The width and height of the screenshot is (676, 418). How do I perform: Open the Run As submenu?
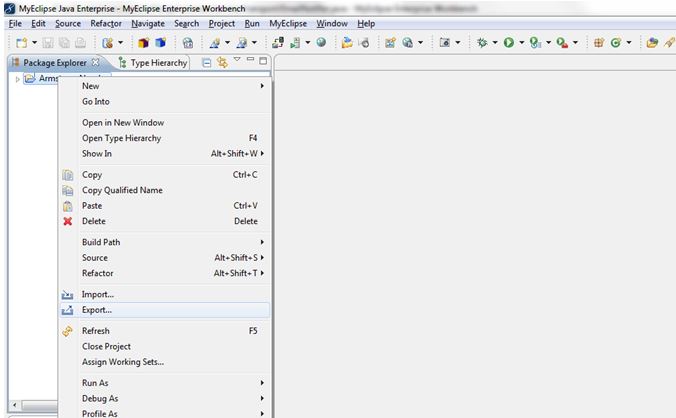164,383
